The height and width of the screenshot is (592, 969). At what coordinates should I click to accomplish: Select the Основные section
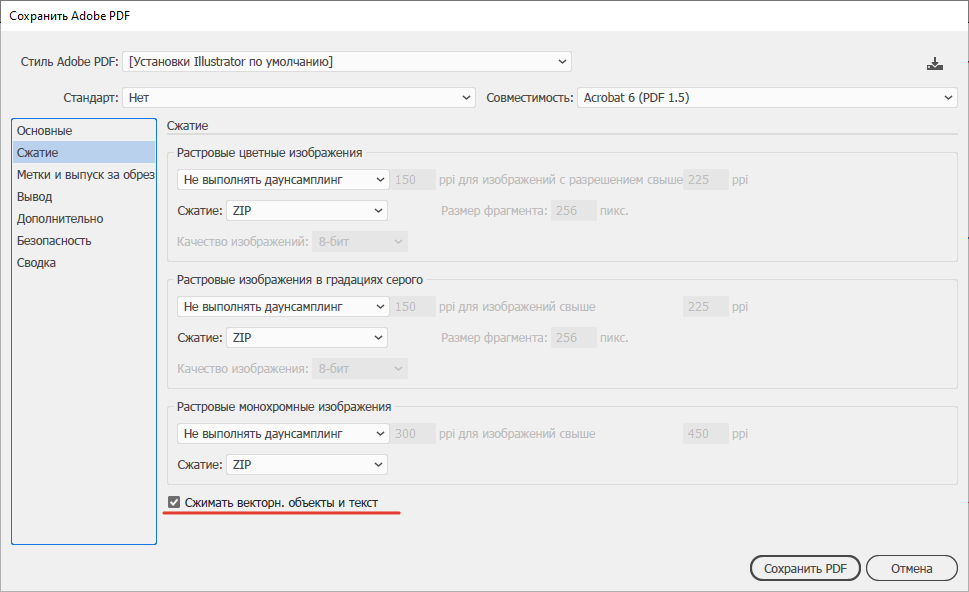click(84, 130)
